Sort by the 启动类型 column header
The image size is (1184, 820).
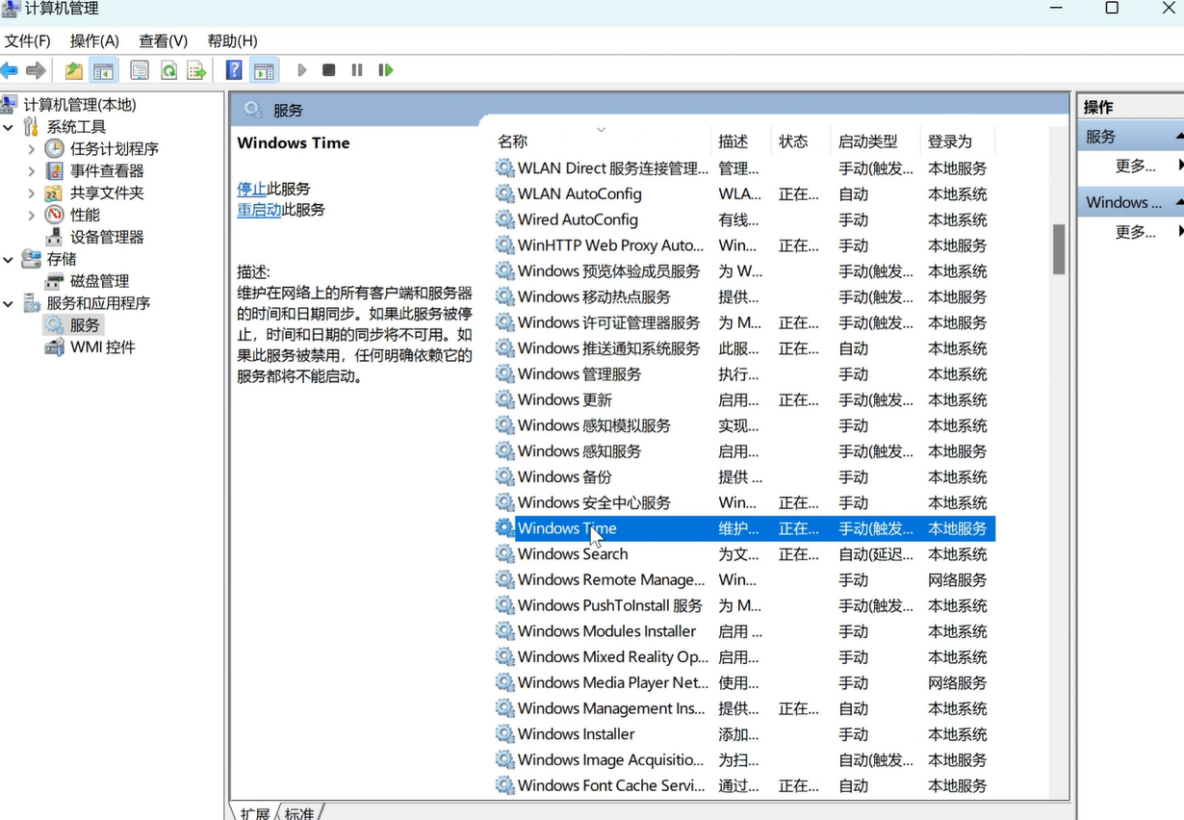(x=874, y=141)
